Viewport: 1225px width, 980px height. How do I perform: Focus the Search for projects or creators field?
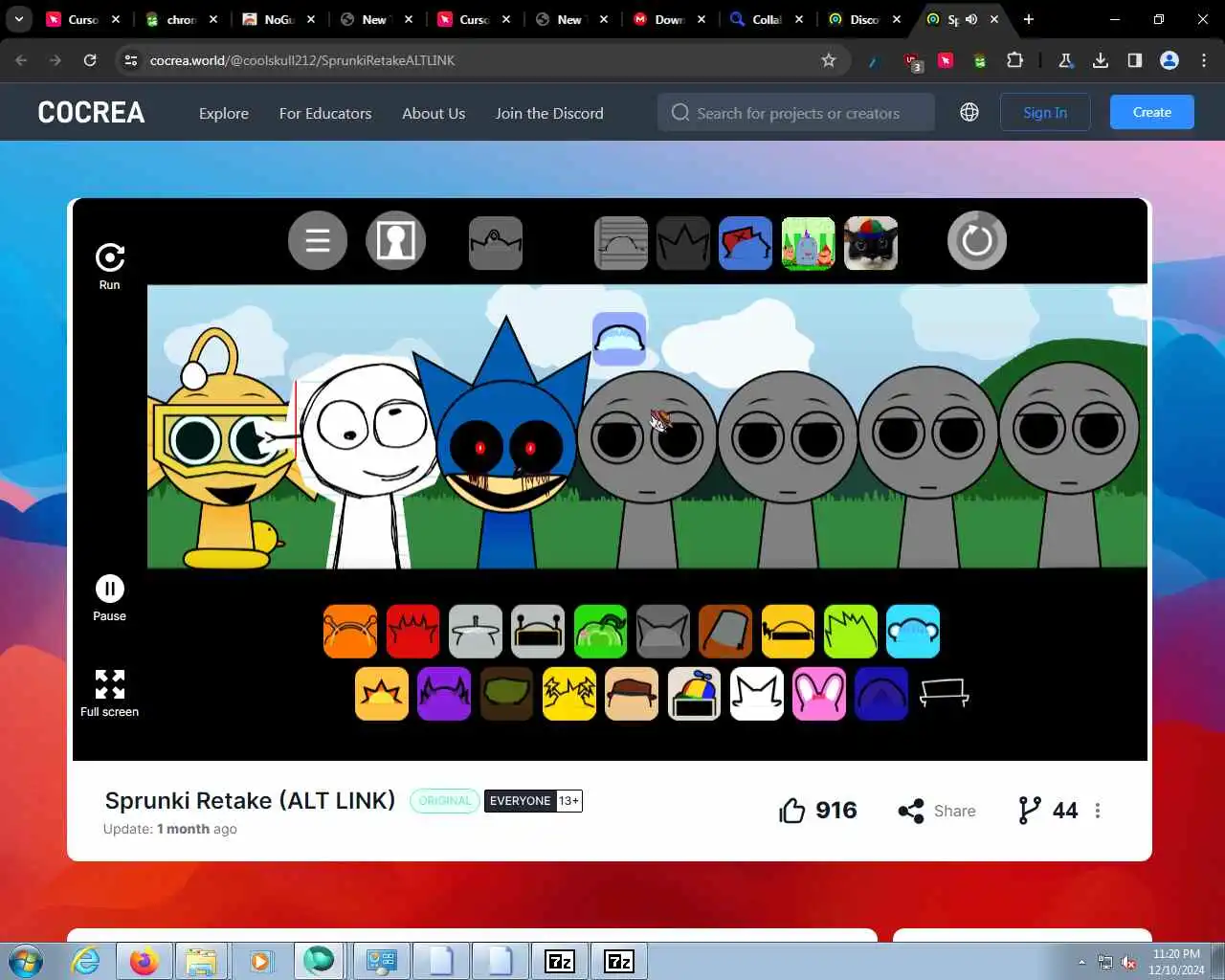click(796, 112)
